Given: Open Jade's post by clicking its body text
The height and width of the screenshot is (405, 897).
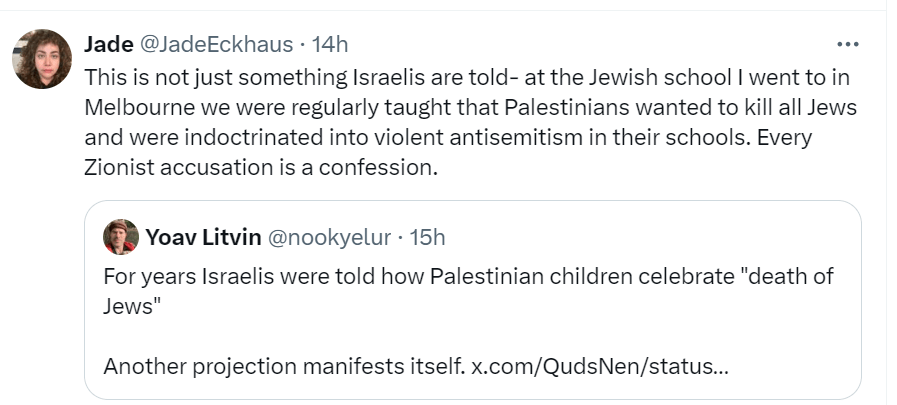Looking at the screenshot, I should coord(470,122).
